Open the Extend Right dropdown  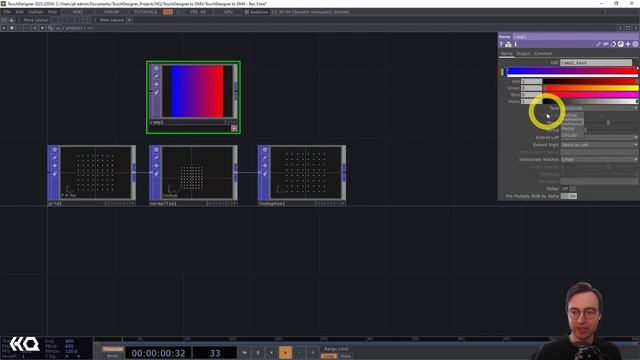tap(599, 144)
